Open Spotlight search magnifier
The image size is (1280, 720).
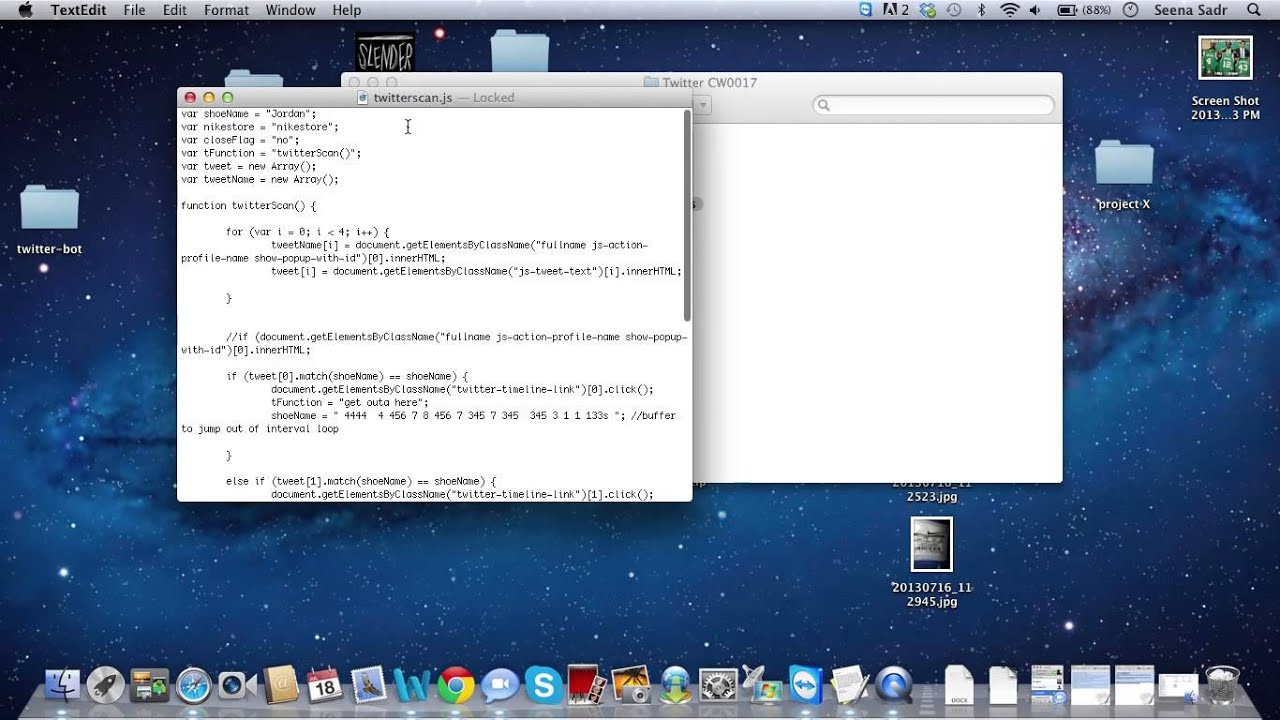click(x=1254, y=10)
